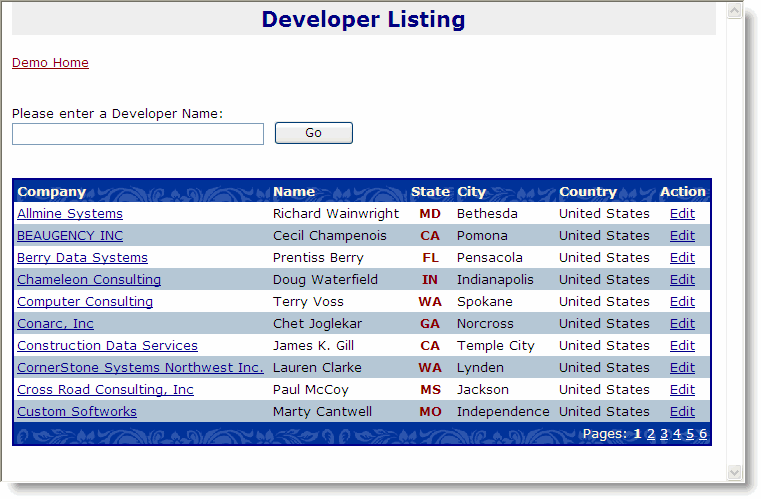761x499 pixels.
Task: Select the name Lauren Clarke
Action: (x=317, y=367)
